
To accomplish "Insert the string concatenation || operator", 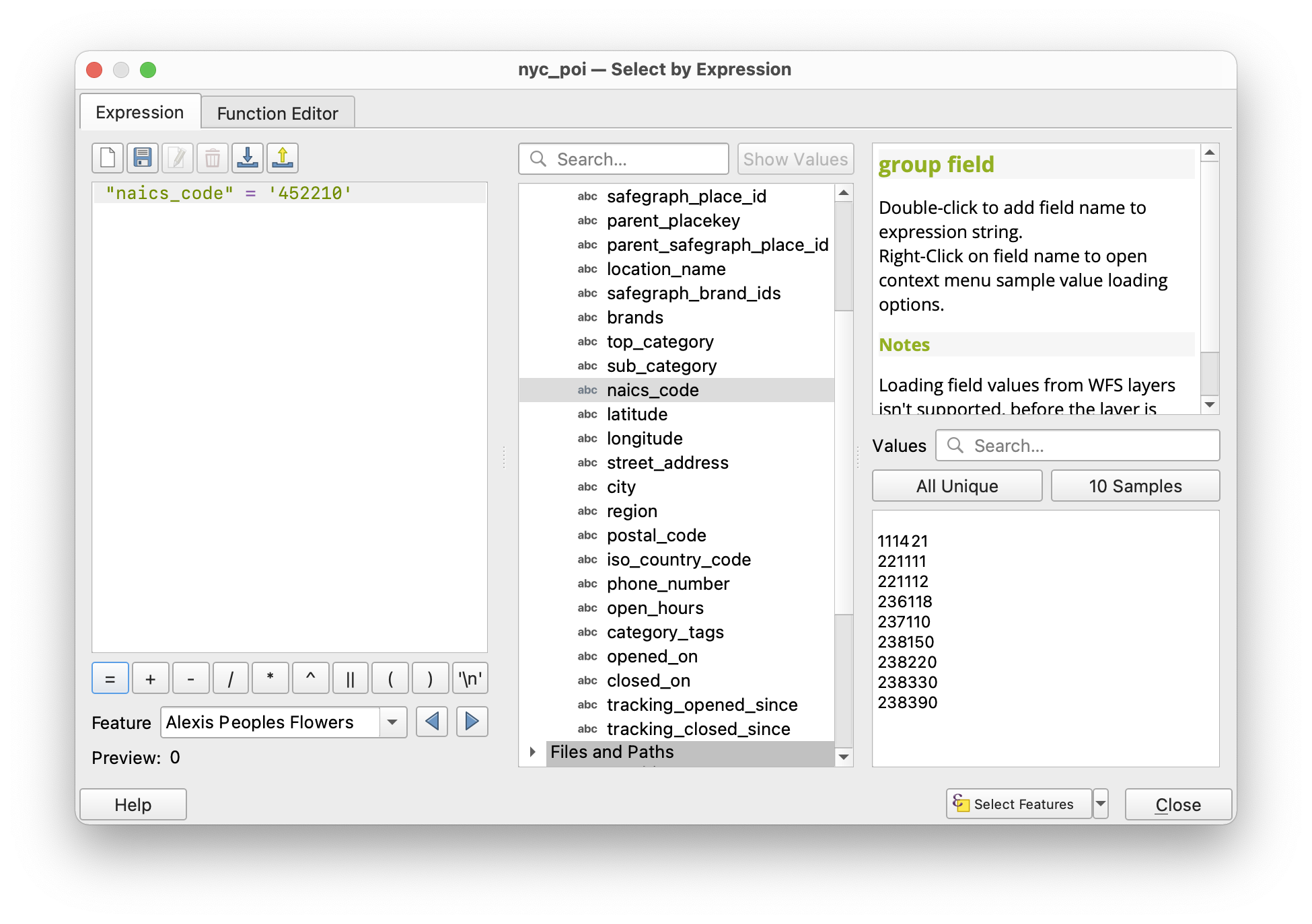I will [x=350, y=679].
